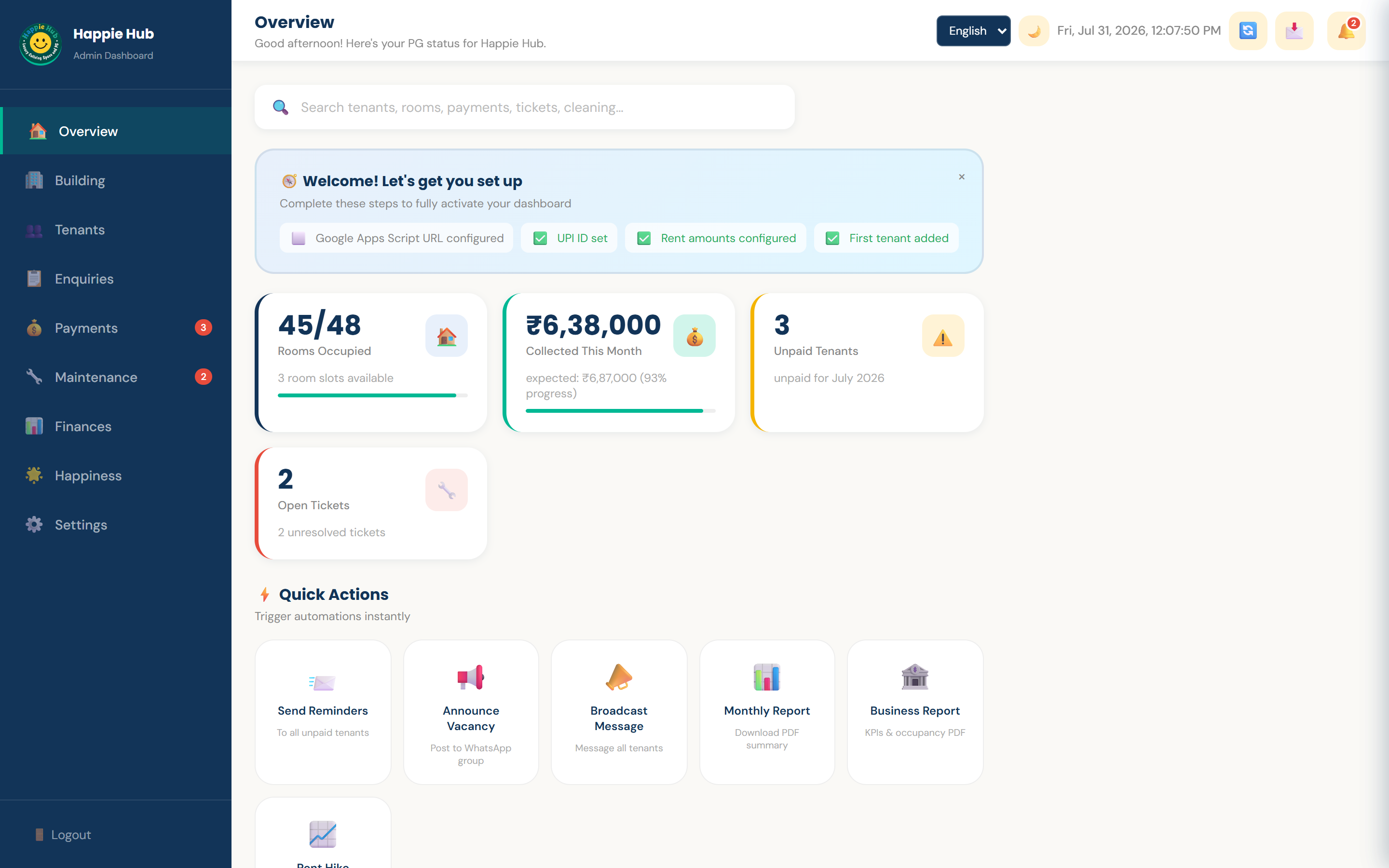Open Building menu item

(x=116, y=180)
